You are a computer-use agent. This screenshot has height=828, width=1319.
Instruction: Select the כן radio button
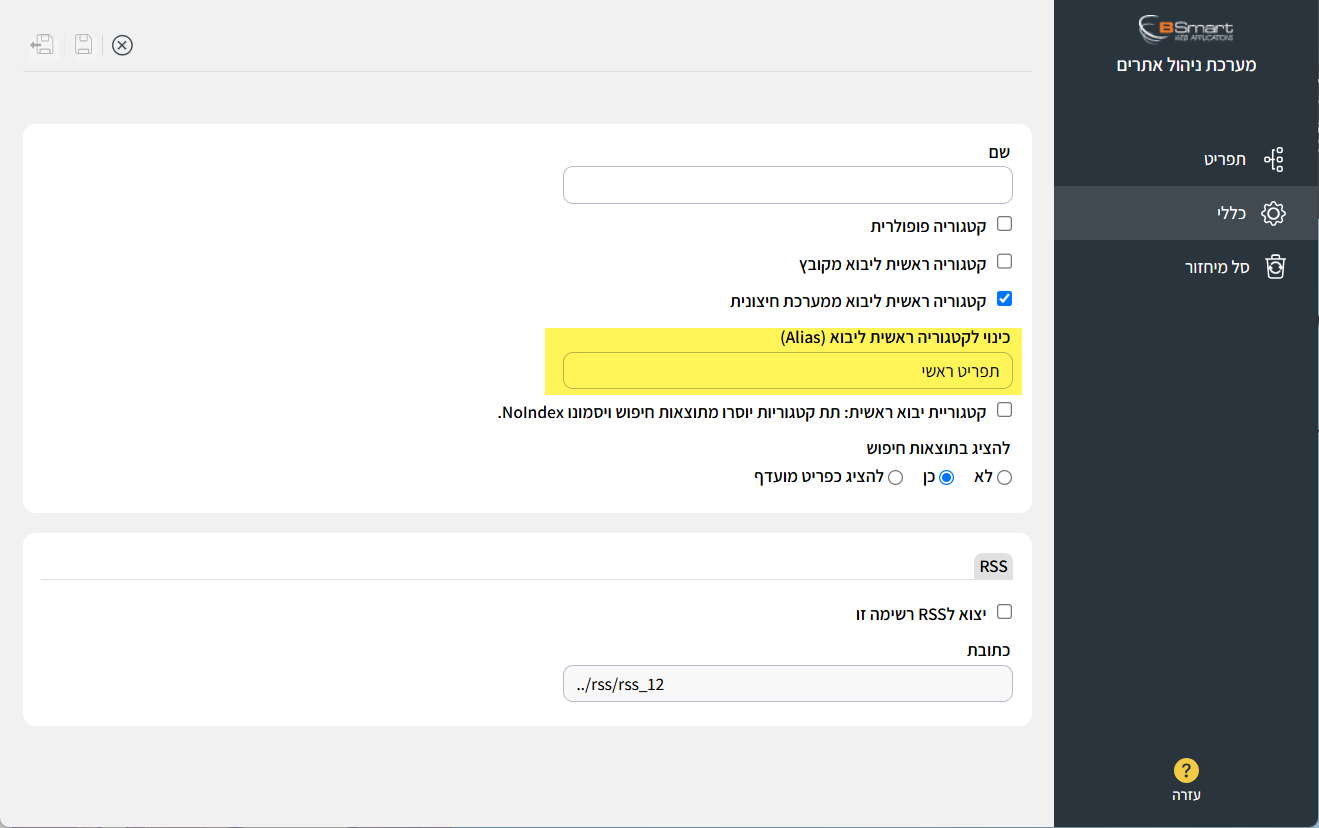pos(947,478)
